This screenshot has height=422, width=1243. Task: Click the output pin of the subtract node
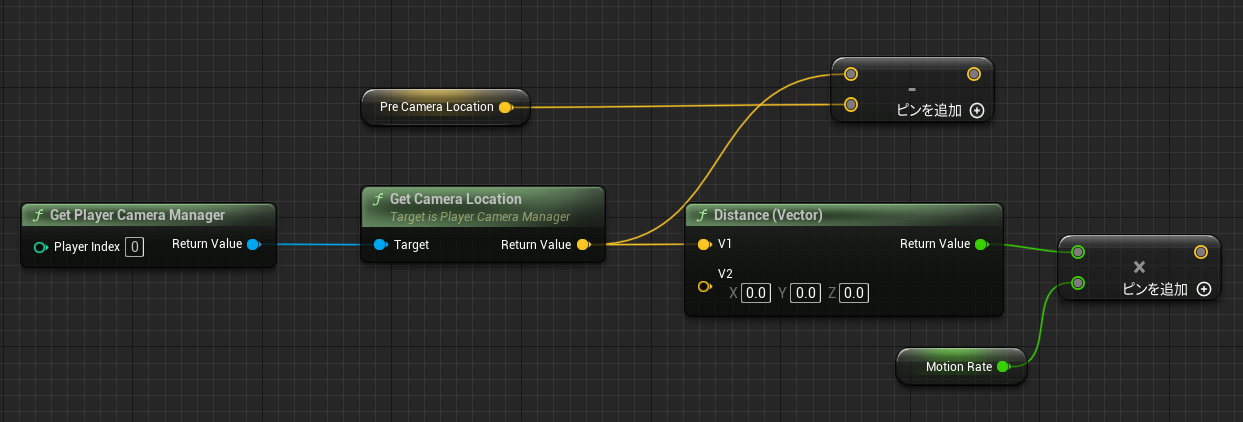974,74
